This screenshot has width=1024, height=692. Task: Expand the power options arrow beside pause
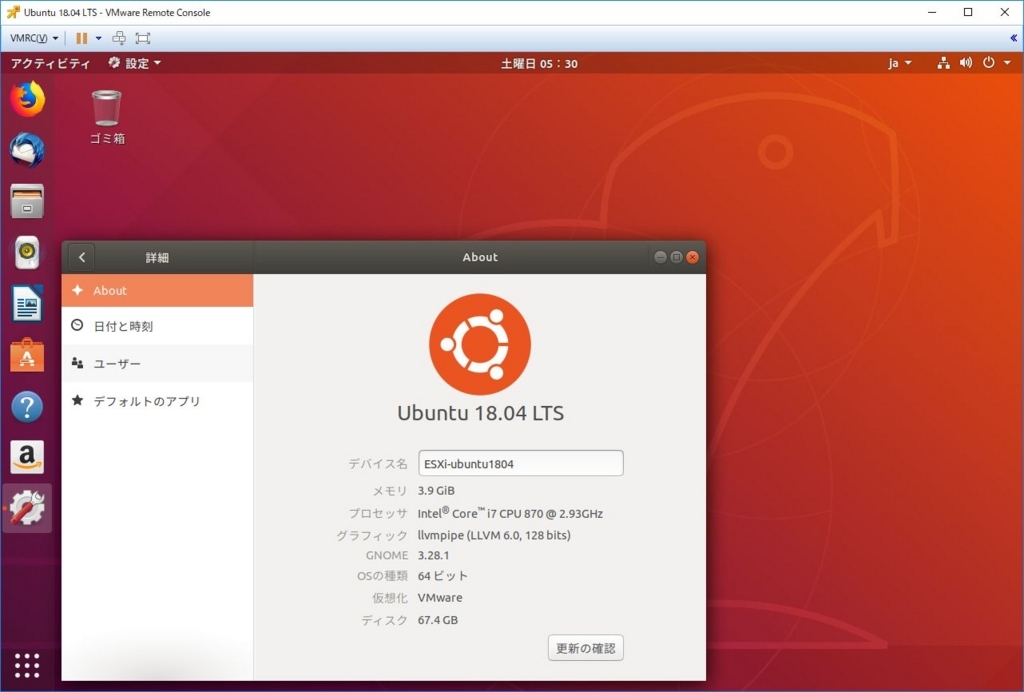(x=99, y=38)
